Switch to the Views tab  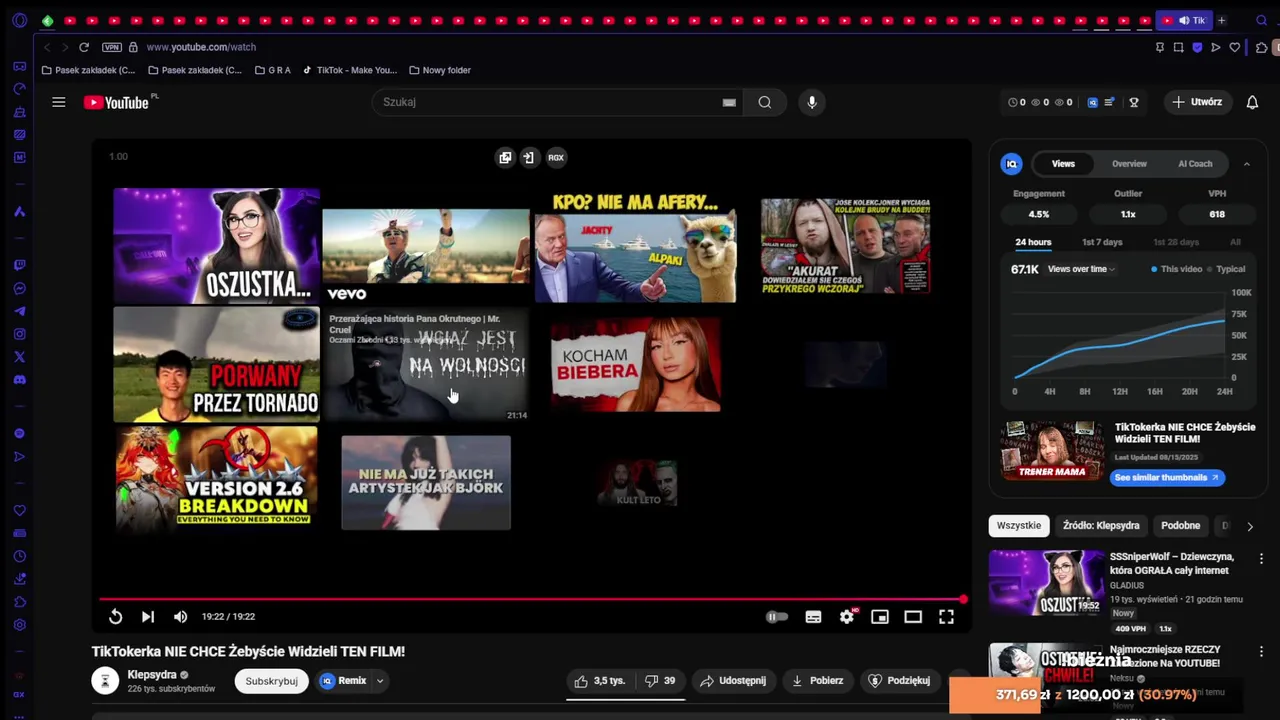click(x=1063, y=164)
